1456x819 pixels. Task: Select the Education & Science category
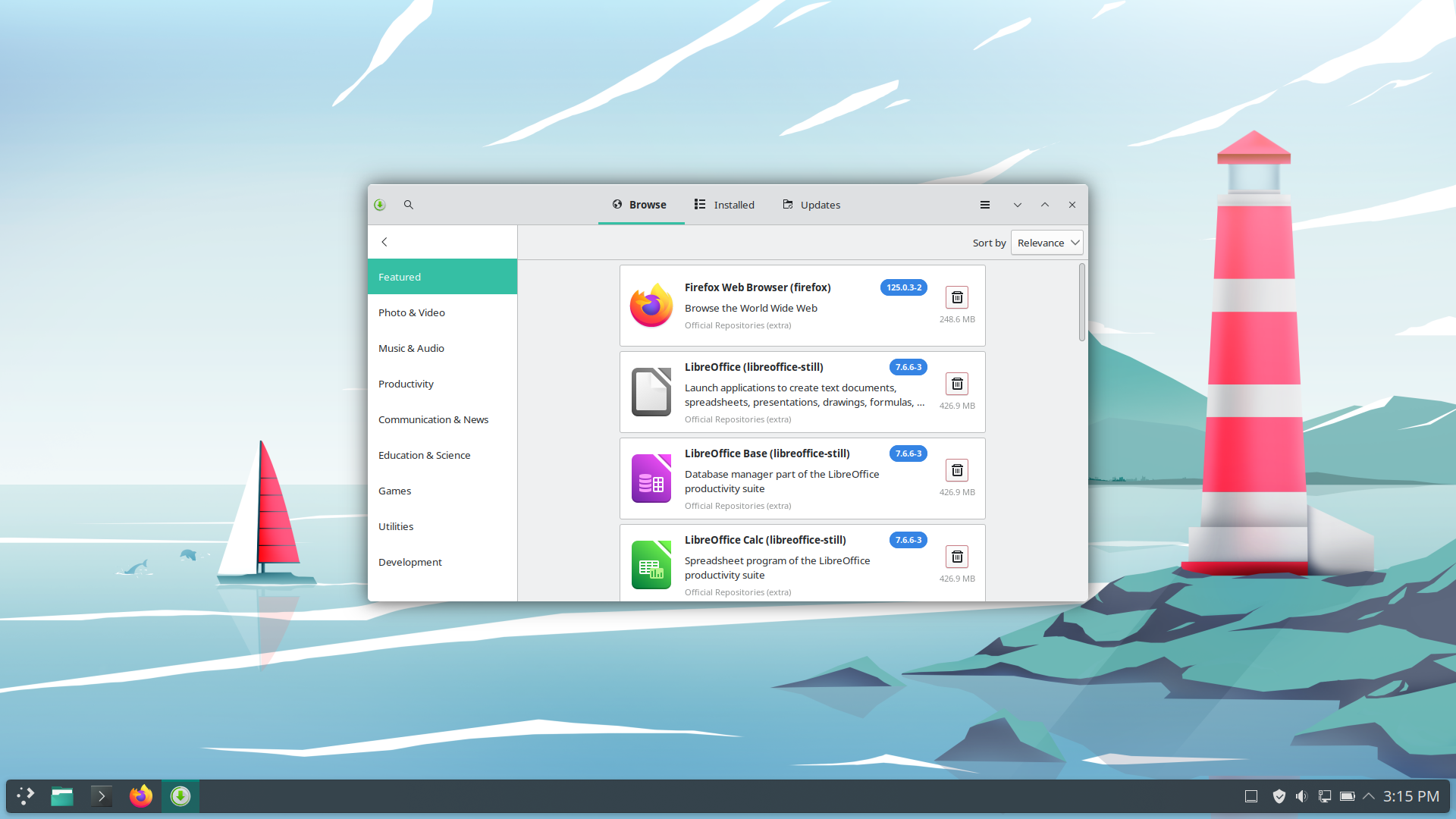[442, 455]
